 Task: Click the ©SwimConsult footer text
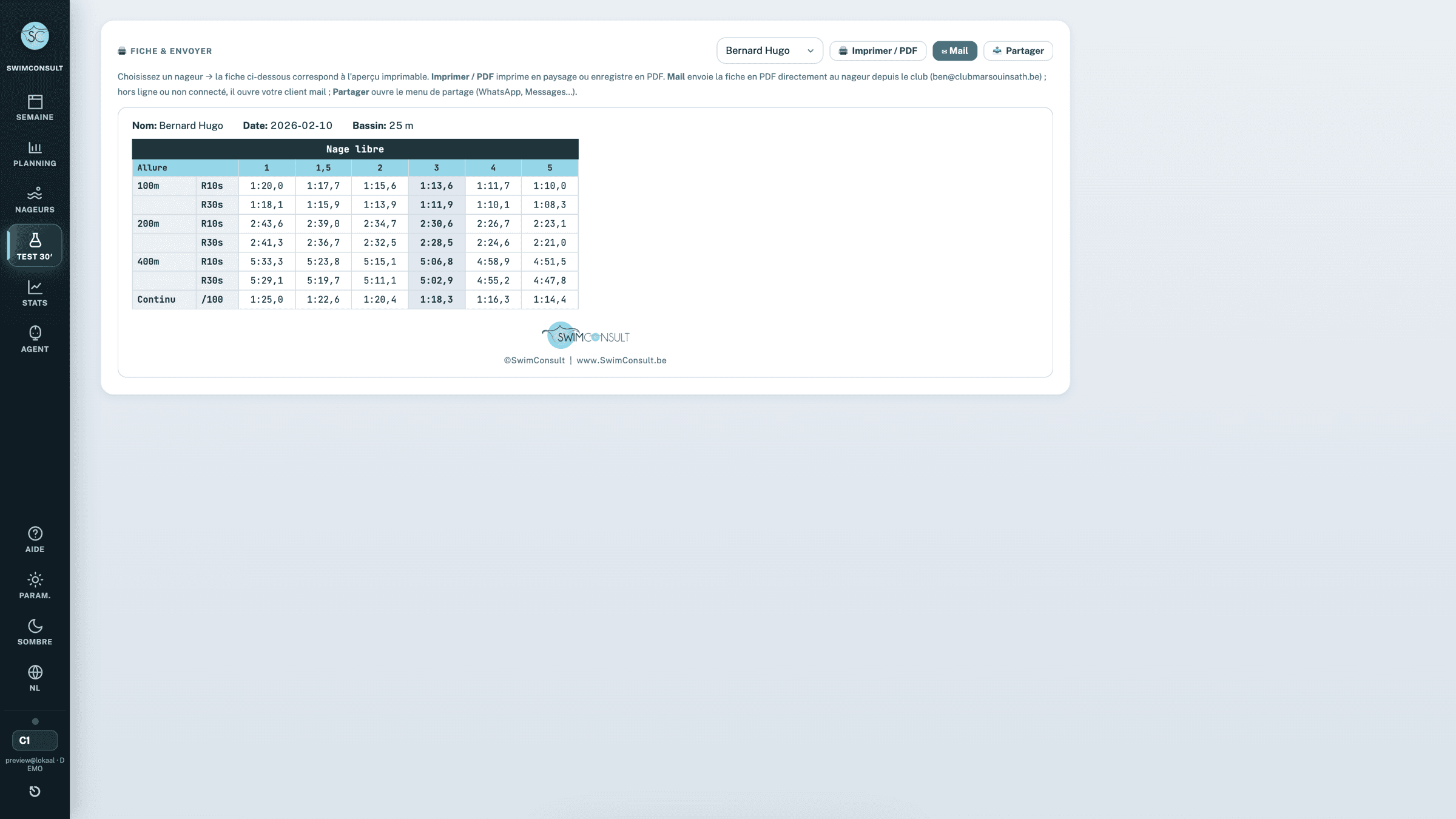pyautogui.click(x=534, y=360)
